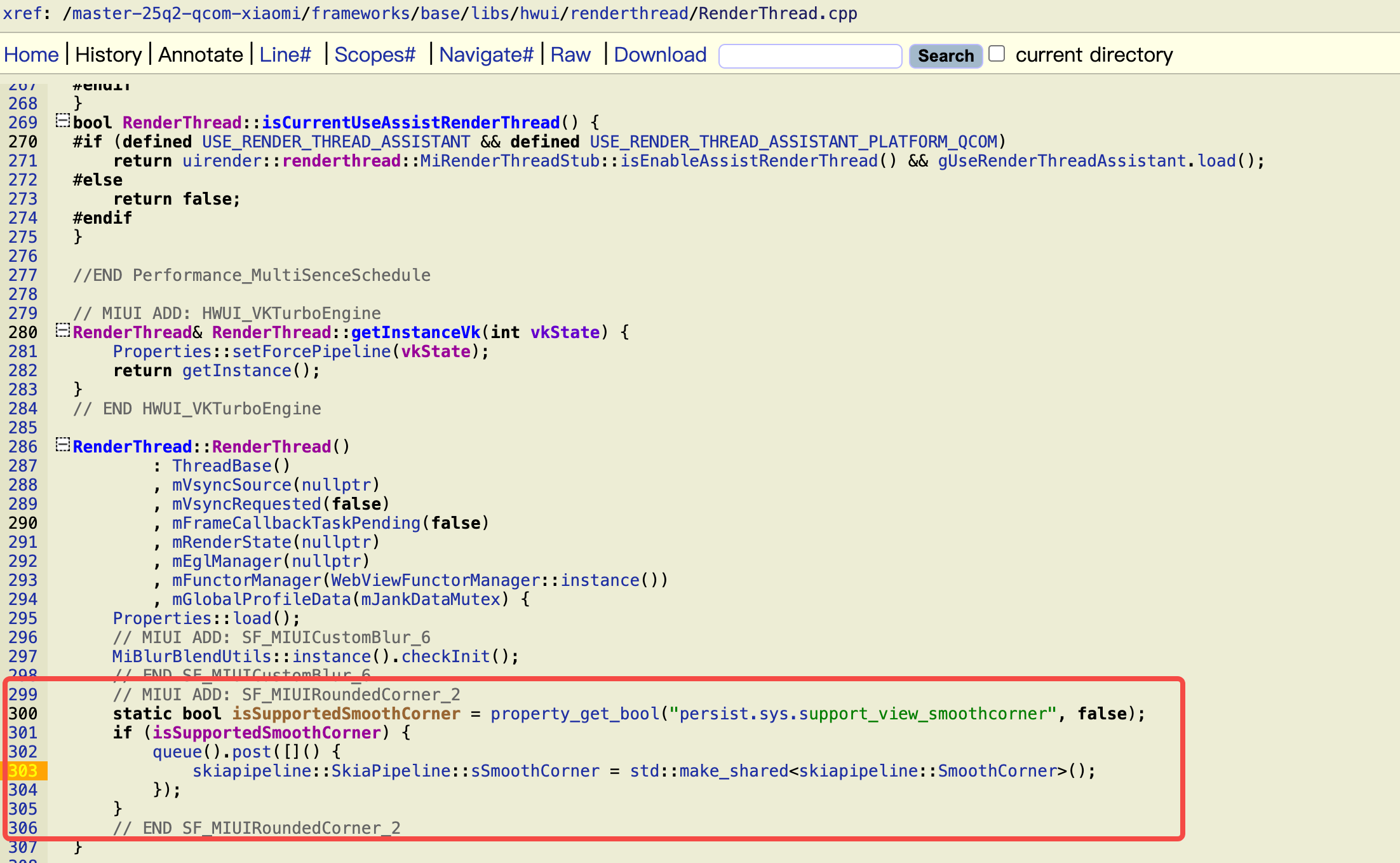1400x863 pixels.
Task: Open base path segment link
Action: click(440, 13)
